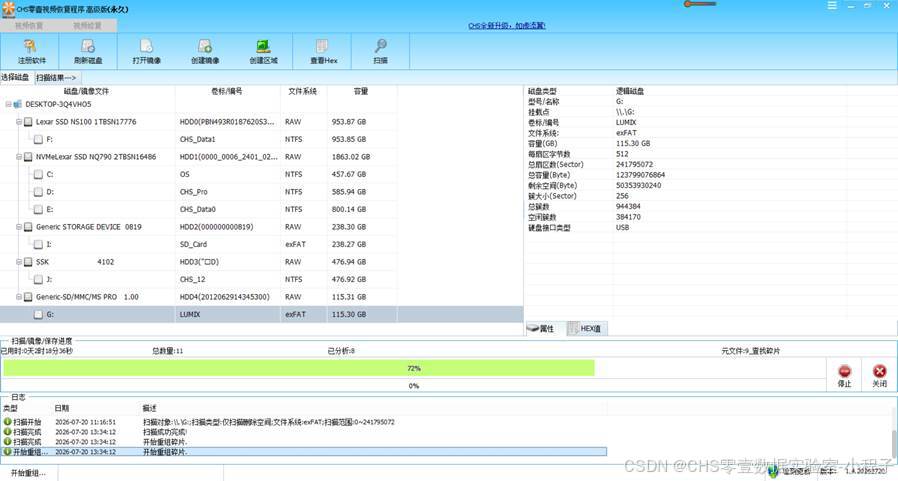898x481 pixels.
Task: Check the NVMeLexar SSD NQ790 checkbox
Action: coord(28,157)
